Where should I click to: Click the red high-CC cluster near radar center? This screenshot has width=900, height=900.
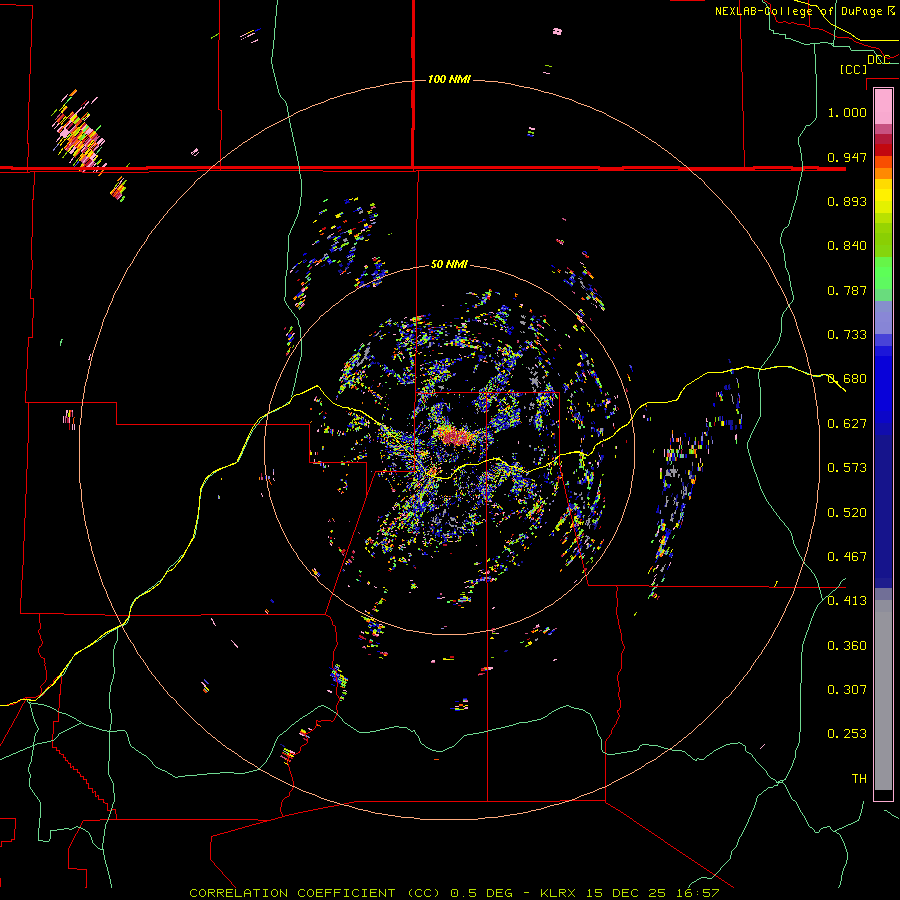(456, 437)
